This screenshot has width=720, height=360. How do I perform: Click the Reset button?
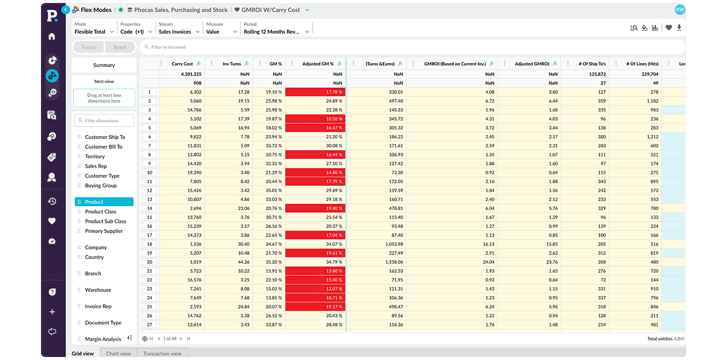pyautogui.click(x=120, y=47)
